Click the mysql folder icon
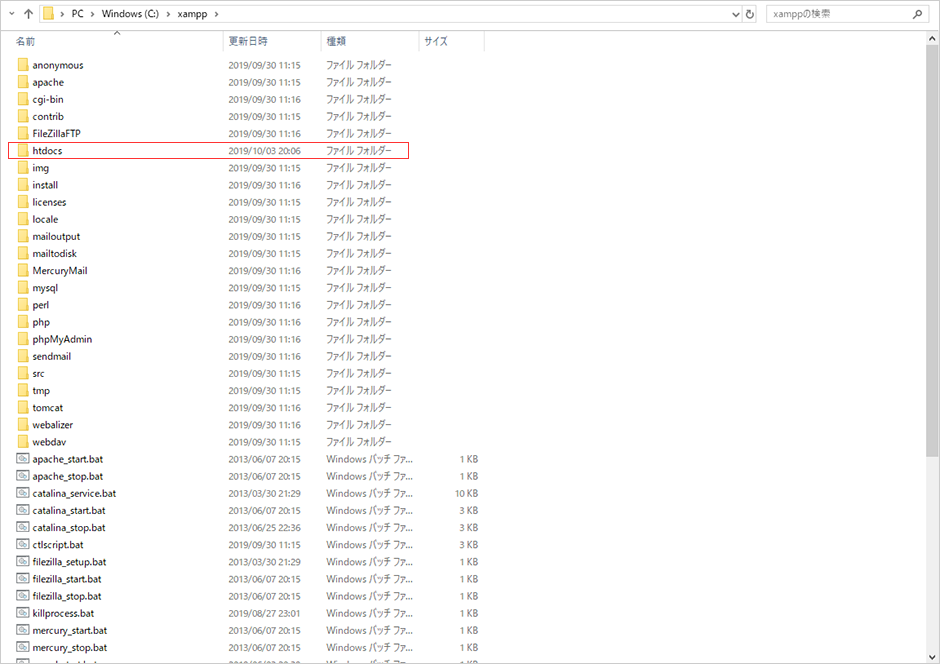The width and height of the screenshot is (940, 664). [24, 288]
